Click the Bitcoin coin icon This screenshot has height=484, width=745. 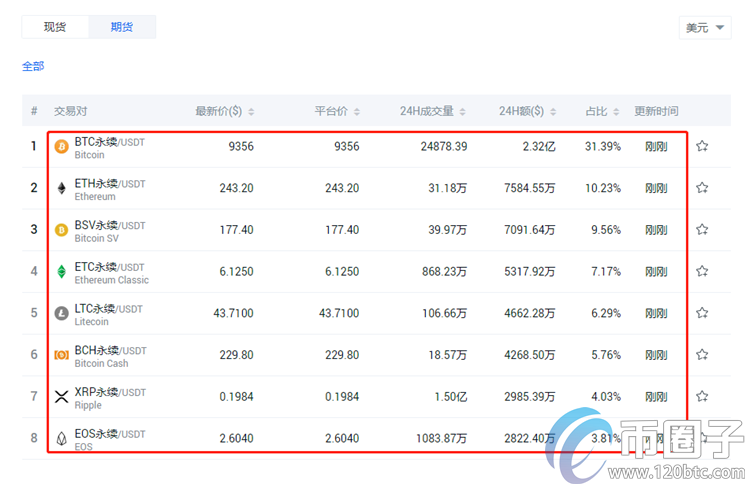61,147
